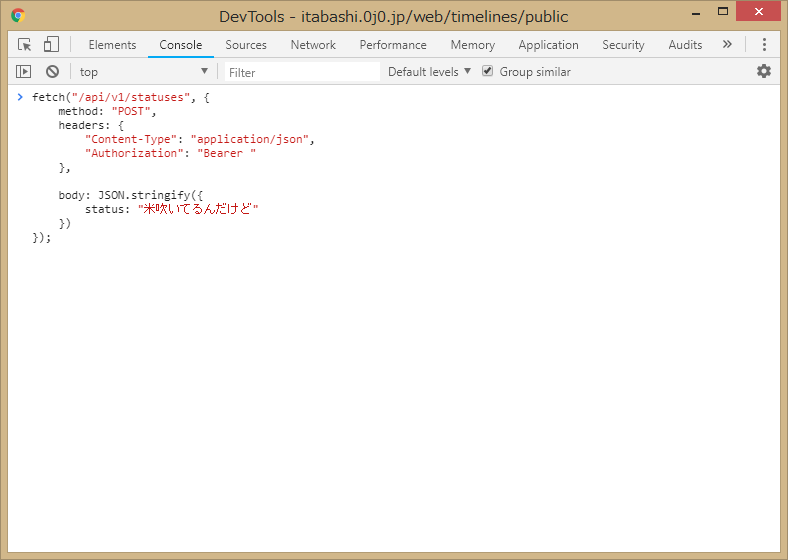Click the Chrome icon in title bar

point(18,16)
